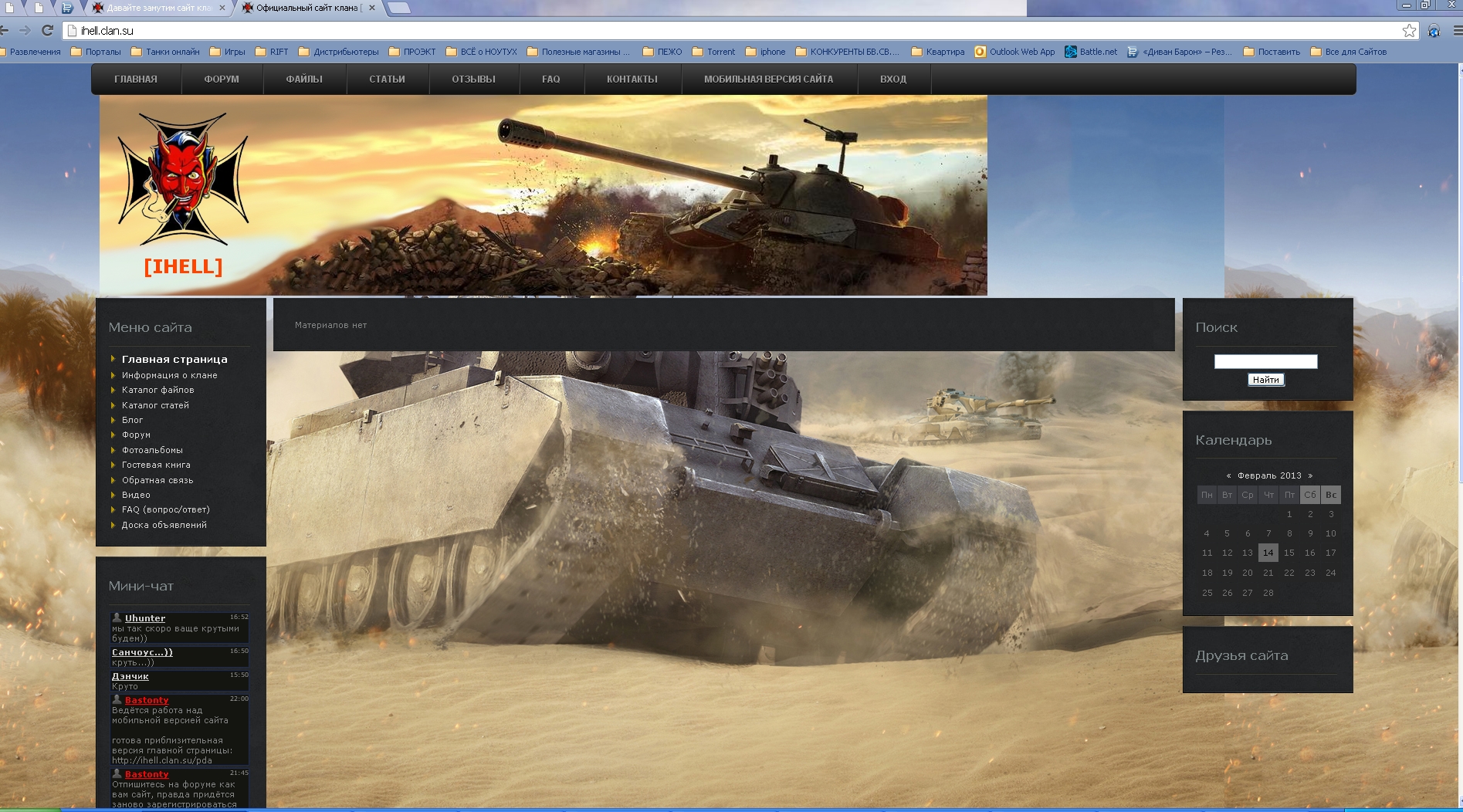Image resolution: width=1463 pixels, height=812 pixels.
Task: Open the Диван Барон bookmark
Action: click(1180, 52)
